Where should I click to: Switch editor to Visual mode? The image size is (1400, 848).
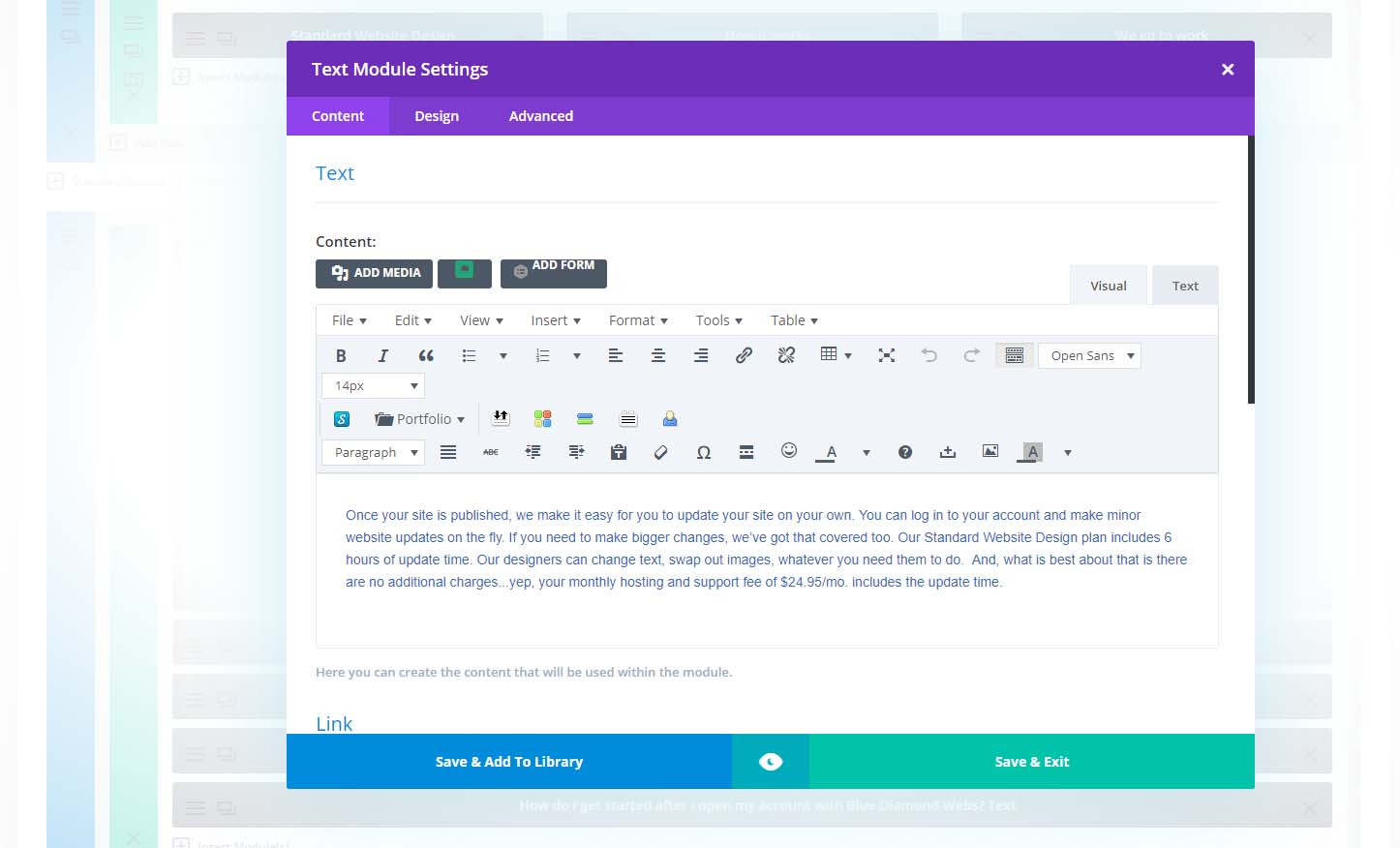(1109, 286)
